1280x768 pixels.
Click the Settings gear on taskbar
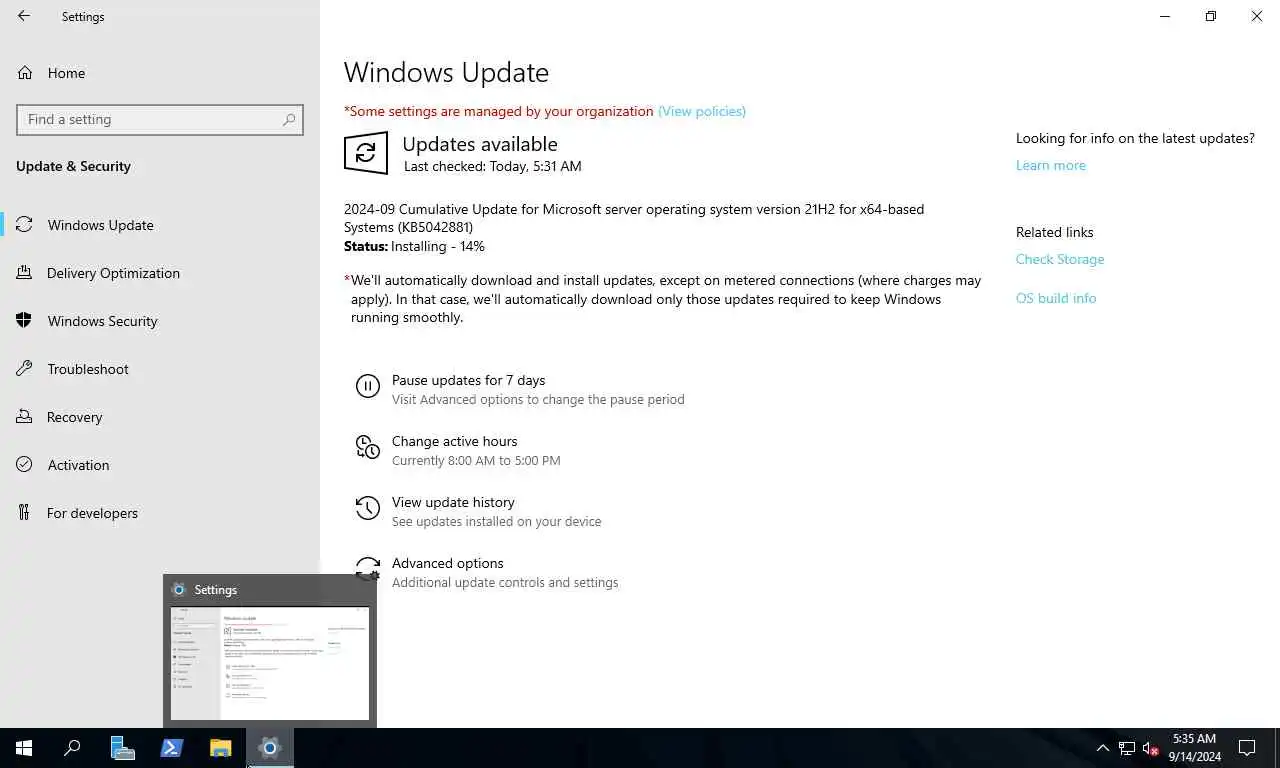coord(269,748)
